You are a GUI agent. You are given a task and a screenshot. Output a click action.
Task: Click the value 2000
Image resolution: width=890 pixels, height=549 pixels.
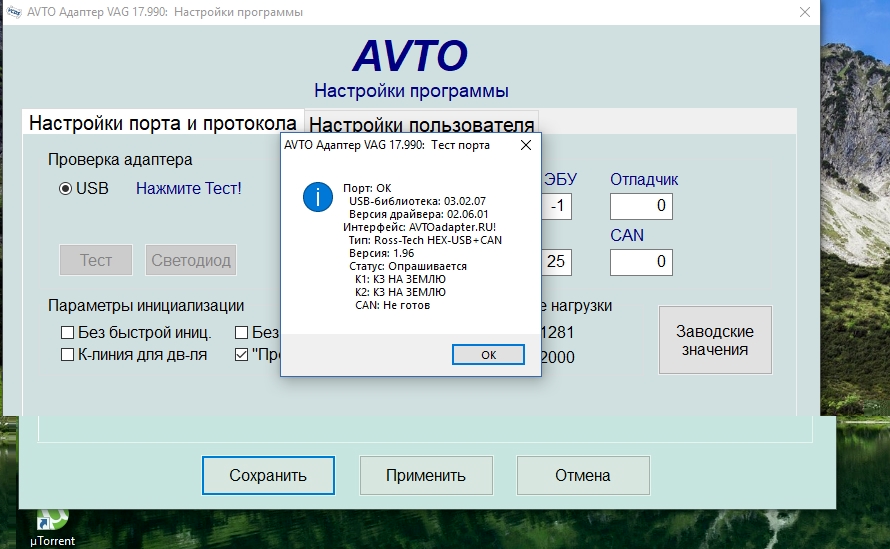coord(557,357)
